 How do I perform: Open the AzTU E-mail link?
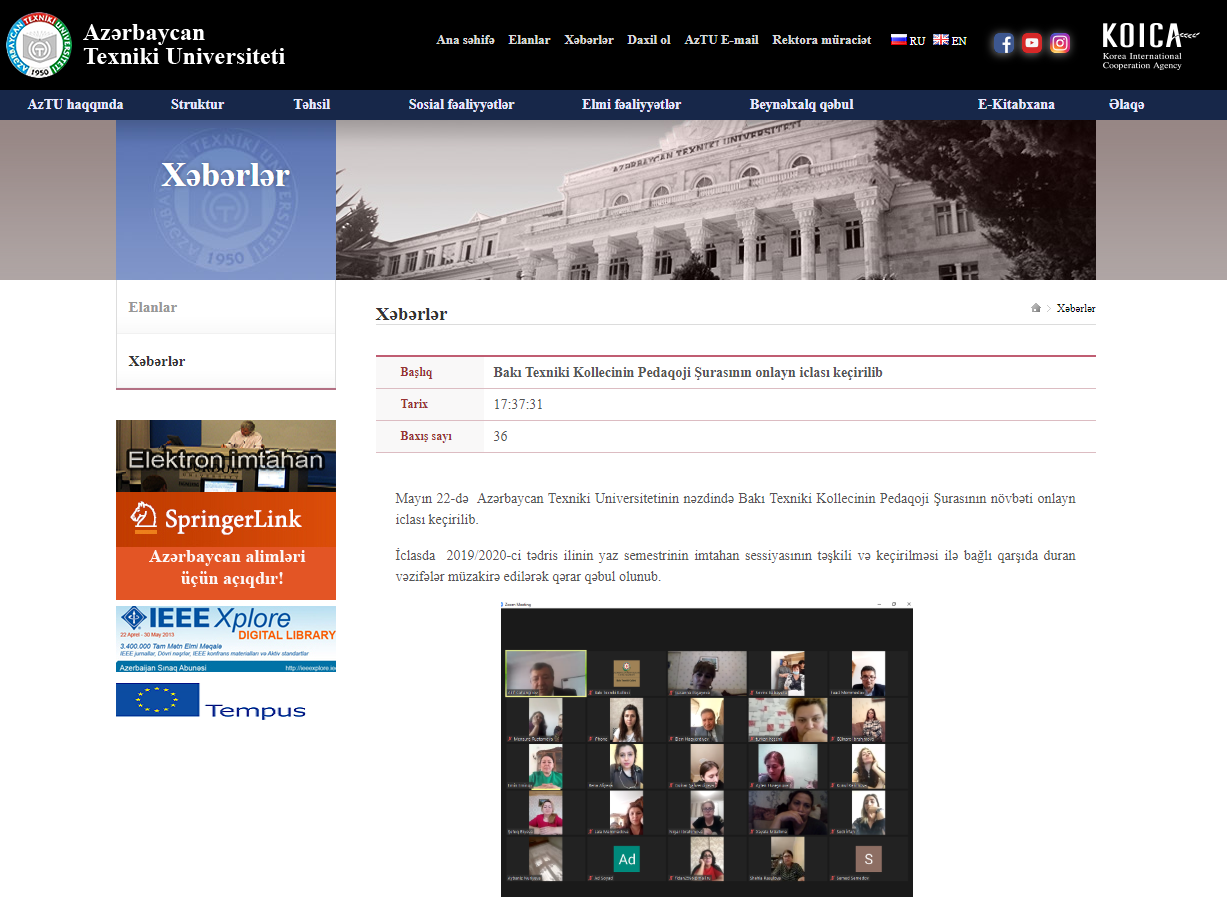click(721, 40)
